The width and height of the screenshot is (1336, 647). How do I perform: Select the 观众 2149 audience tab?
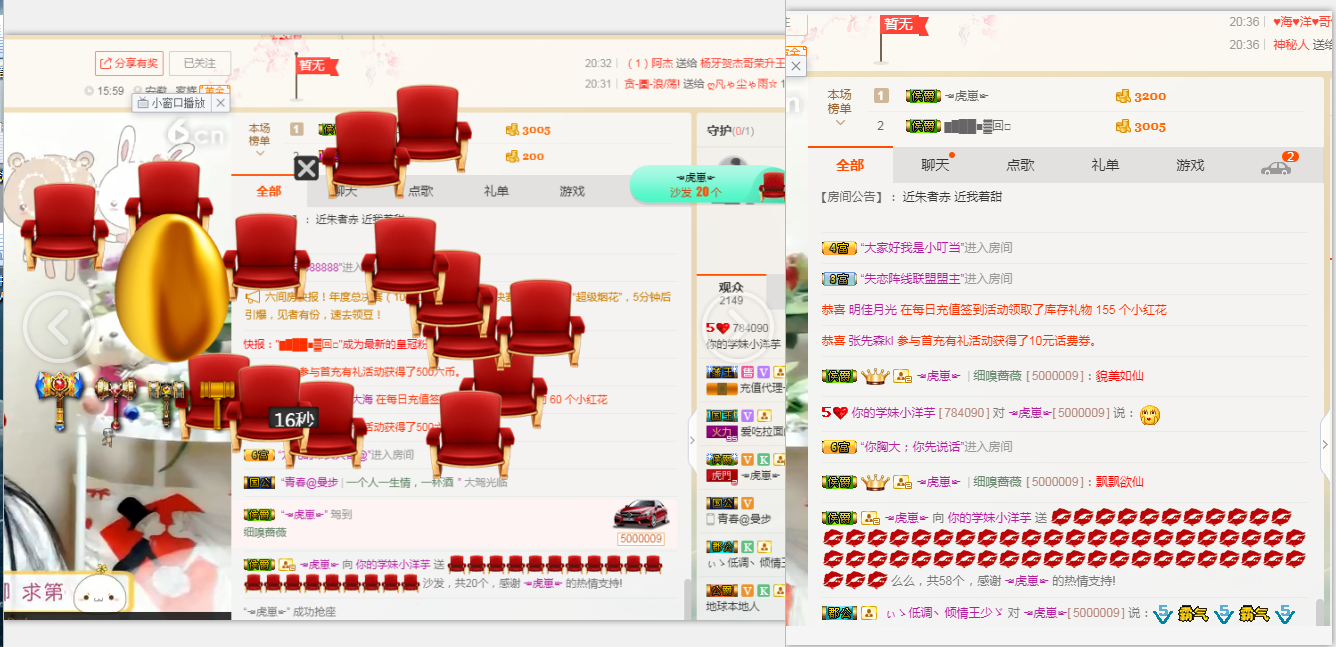pos(731,293)
